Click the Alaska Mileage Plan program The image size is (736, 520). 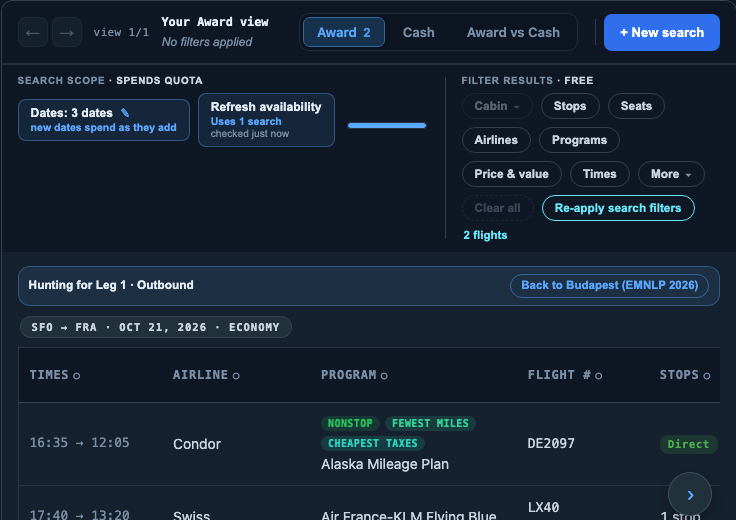tap(385, 464)
